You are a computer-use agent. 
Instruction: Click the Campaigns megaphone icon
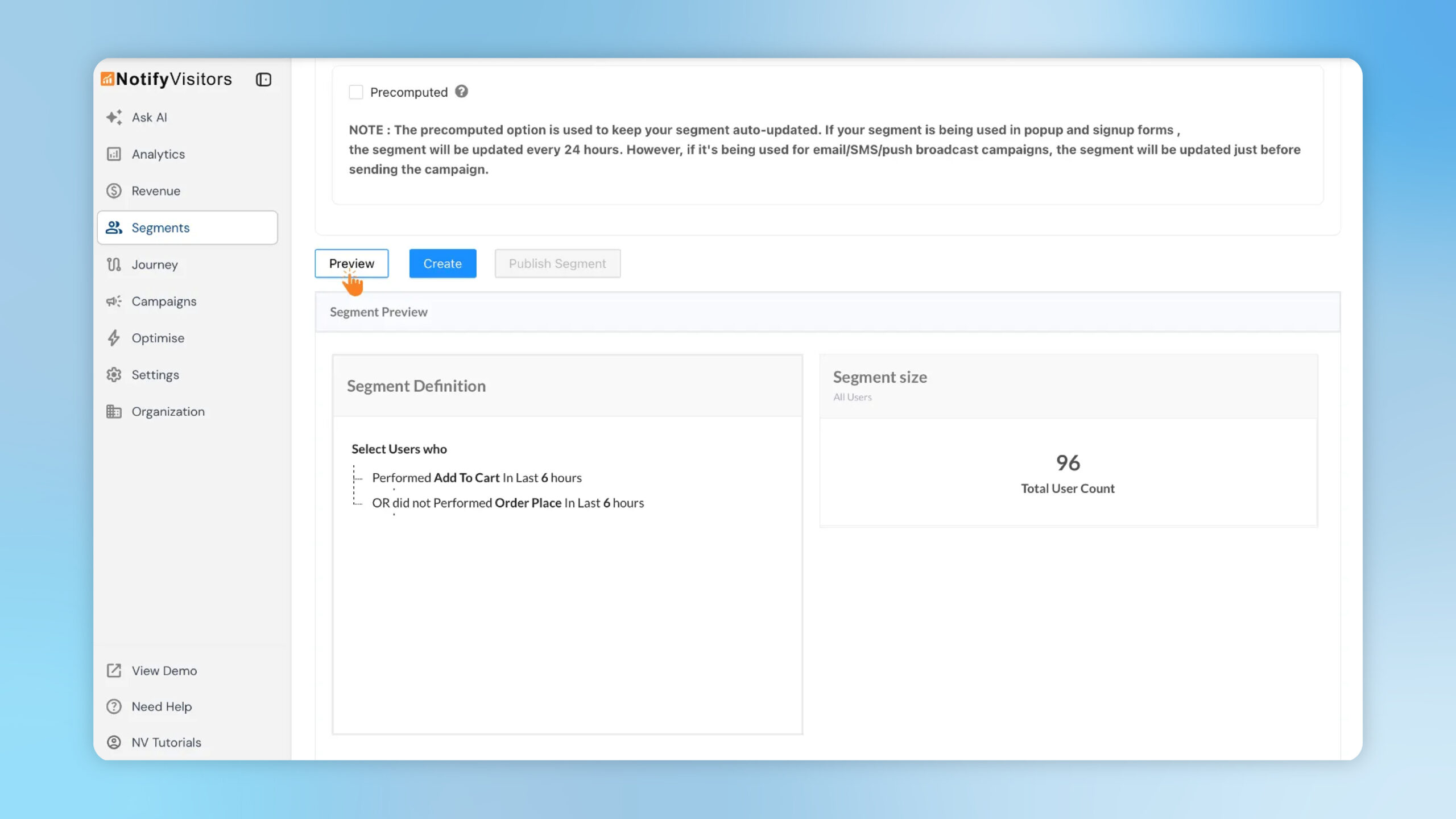(x=114, y=301)
